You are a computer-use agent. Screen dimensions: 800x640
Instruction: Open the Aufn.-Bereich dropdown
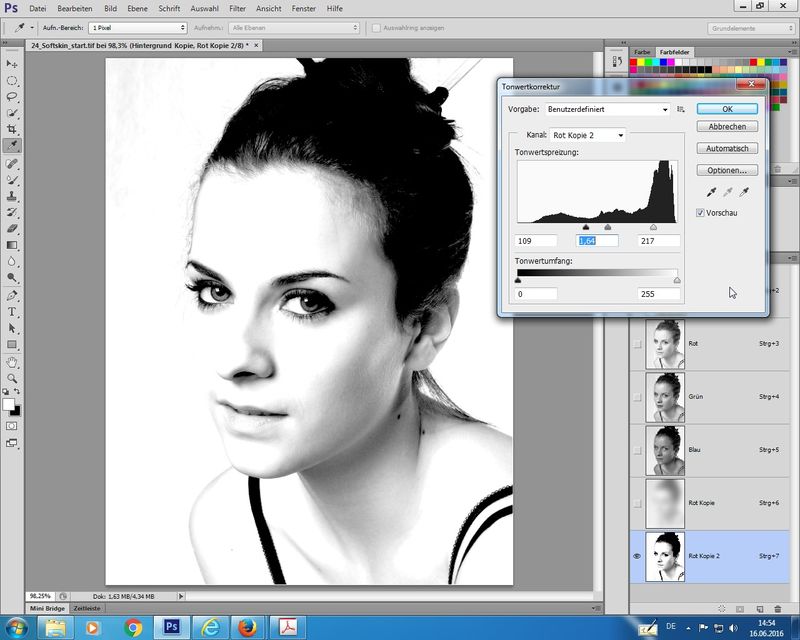coord(137,28)
